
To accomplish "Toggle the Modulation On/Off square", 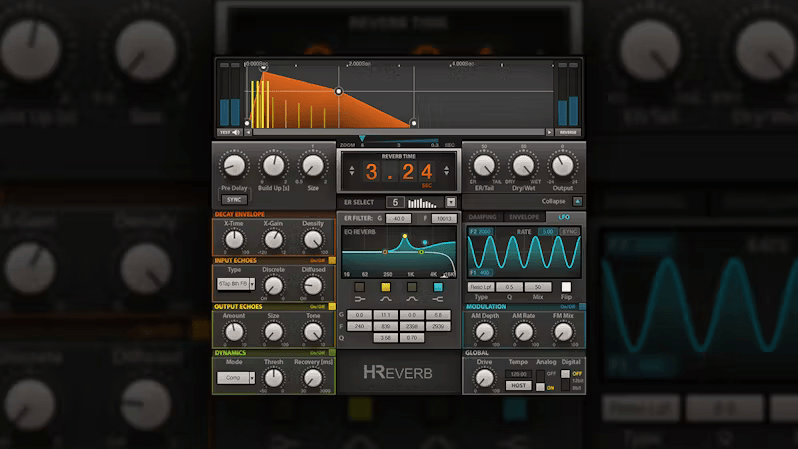I will point(582,306).
